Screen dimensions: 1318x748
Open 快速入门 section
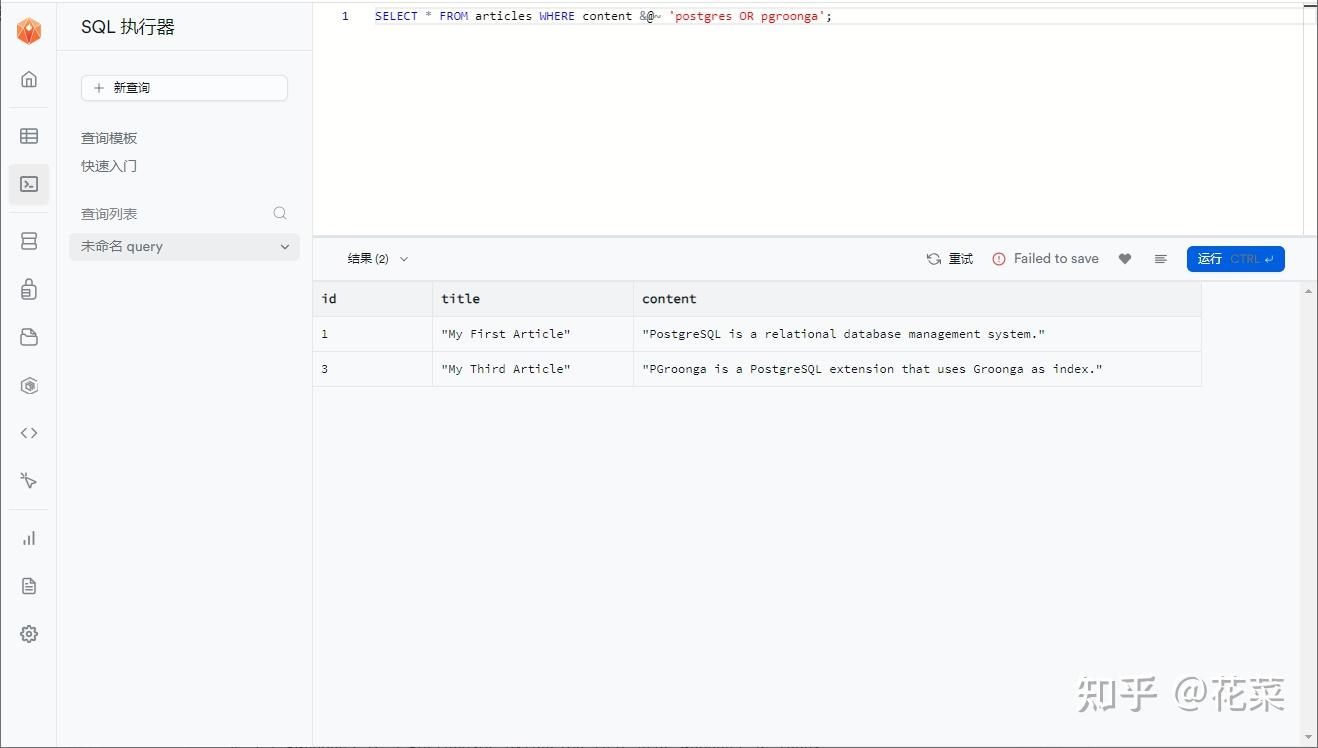(109, 166)
